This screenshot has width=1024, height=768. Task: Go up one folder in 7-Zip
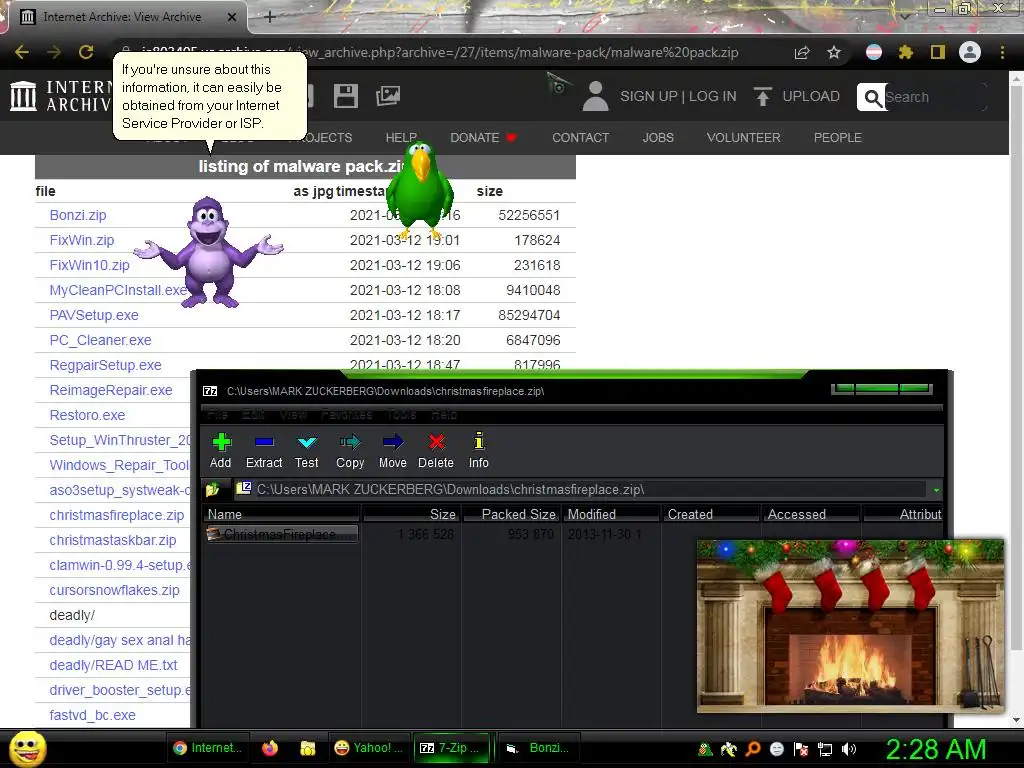coord(212,489)
